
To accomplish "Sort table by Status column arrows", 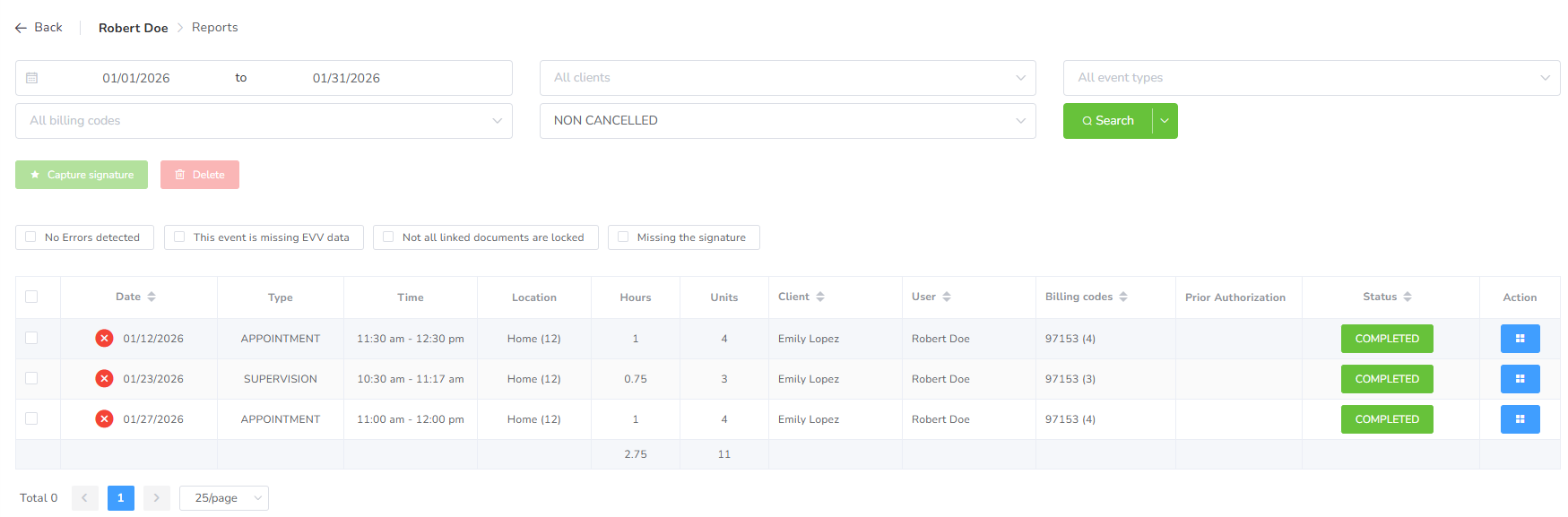I will coord(1408,297).
